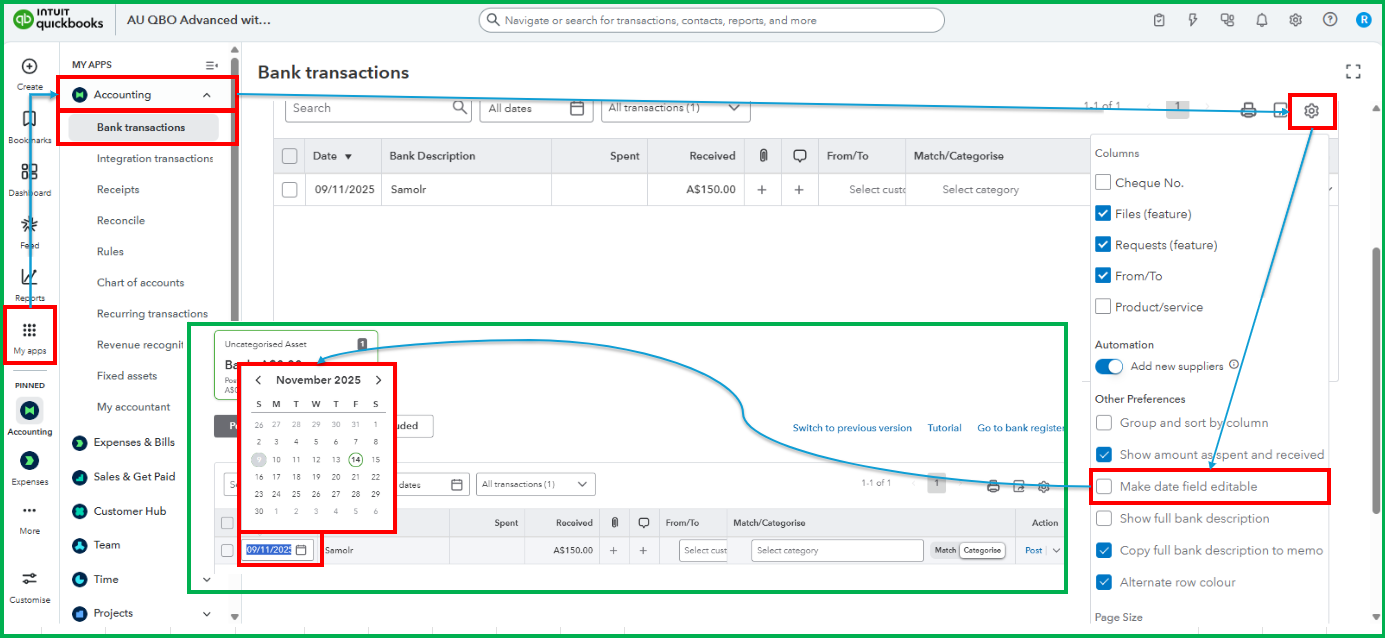The width and height of the screenshot is (1385, 638).
Task: Open the header settings gear icon
Action: coord(1296,20)
